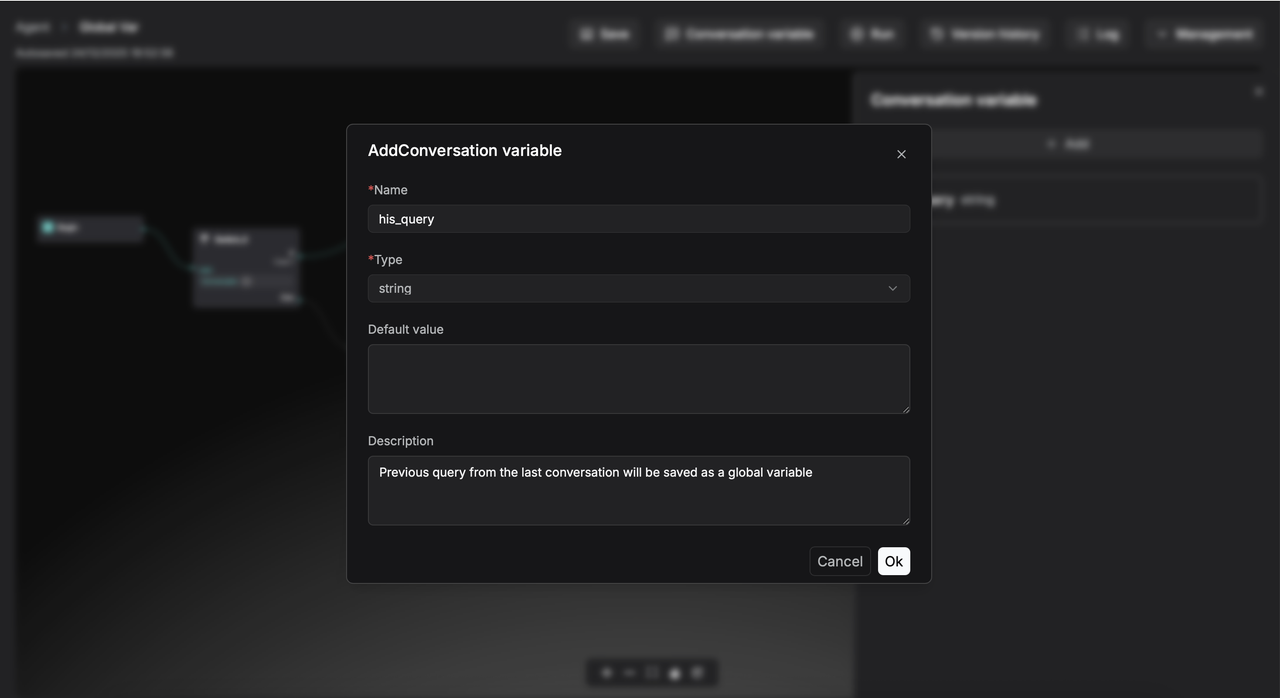The height and width of the screenshot is (698, 1280).
Task: Select the existing string variable entry
Action: click(x=1090, y=200)
